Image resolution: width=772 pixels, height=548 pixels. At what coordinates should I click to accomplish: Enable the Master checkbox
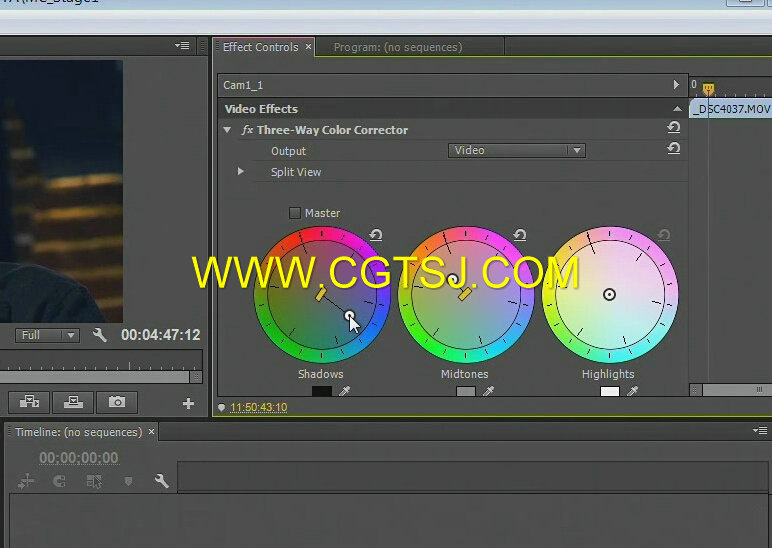[x=294, y=213]
